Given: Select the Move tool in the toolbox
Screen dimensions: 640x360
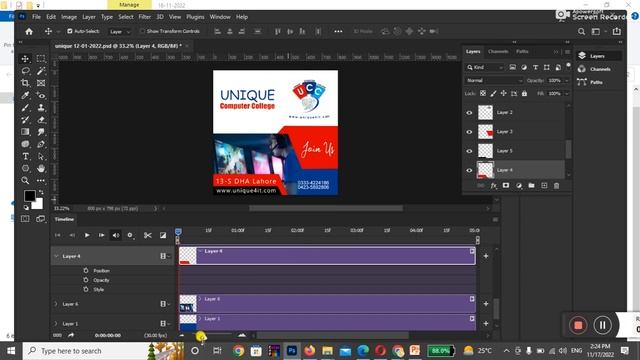Looking at the screenshot, I should tap(25, 59).
